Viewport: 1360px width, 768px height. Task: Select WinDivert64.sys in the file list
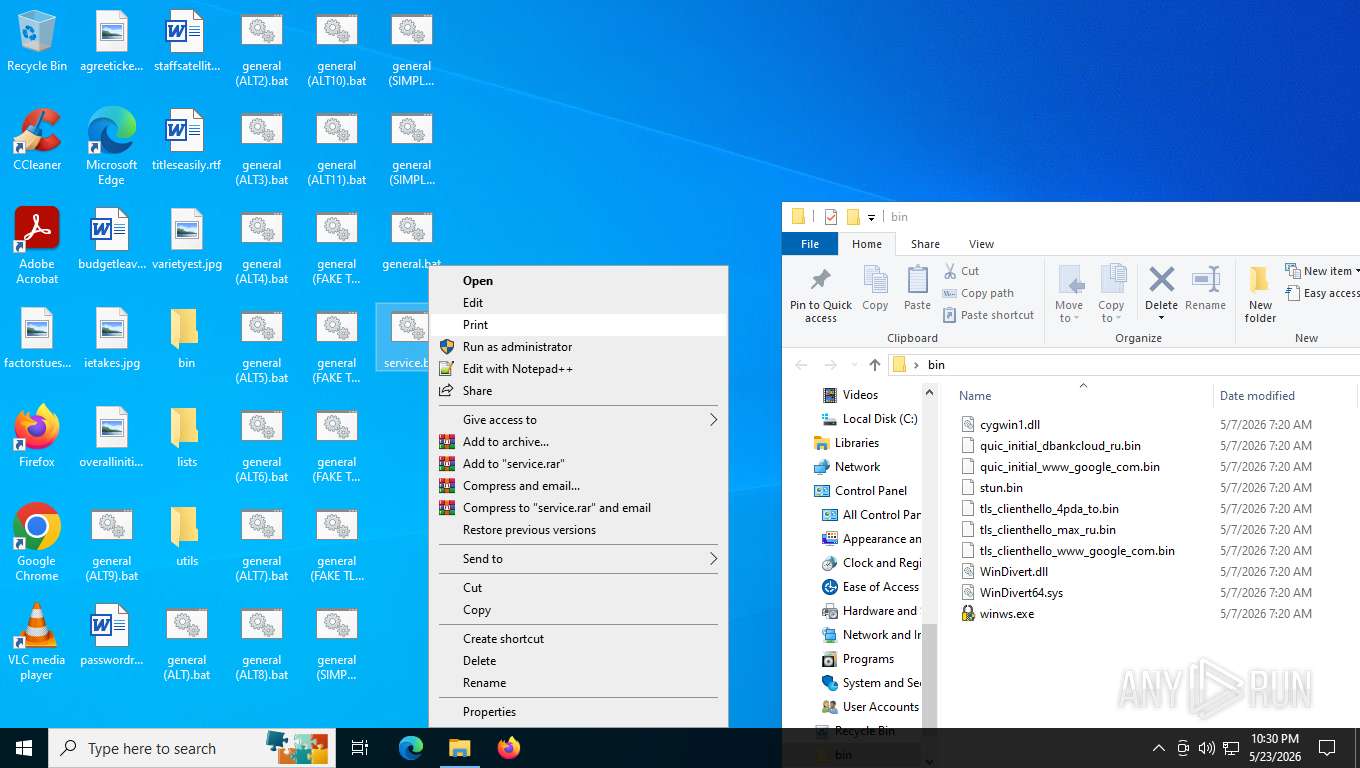click(1012, 593)
